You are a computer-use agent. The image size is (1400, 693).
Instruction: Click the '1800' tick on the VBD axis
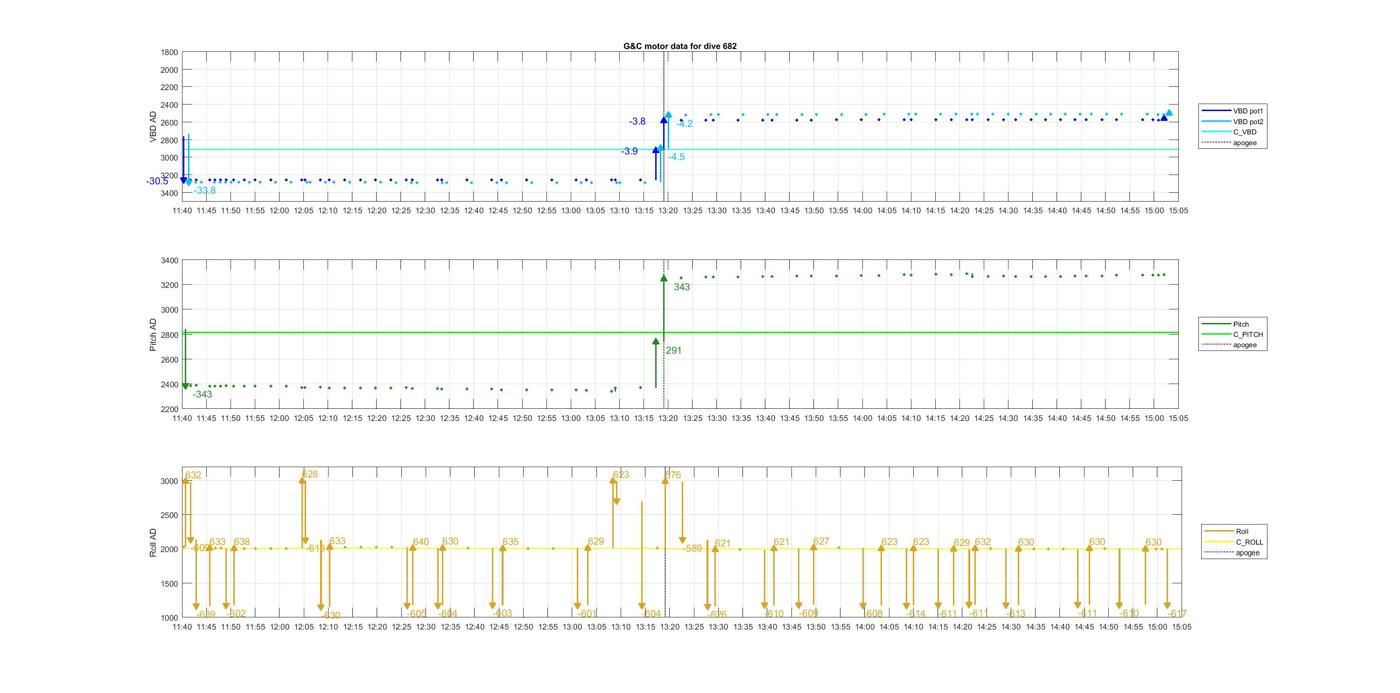click(169, 52)
